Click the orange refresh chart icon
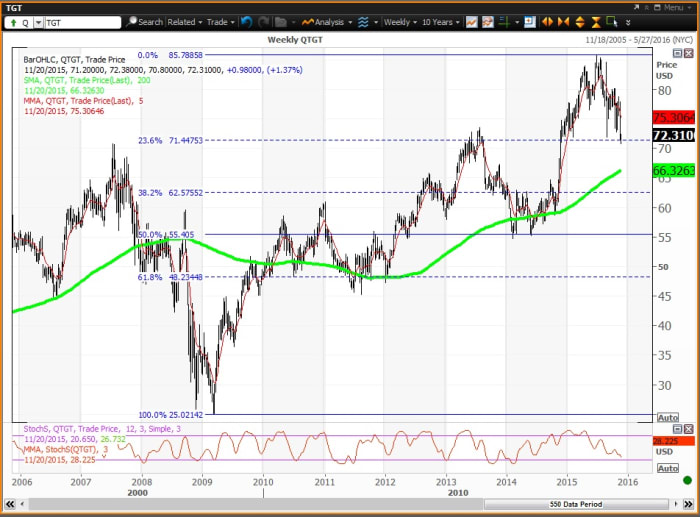Viewport: 700px width, 517px height. point(488,22)
